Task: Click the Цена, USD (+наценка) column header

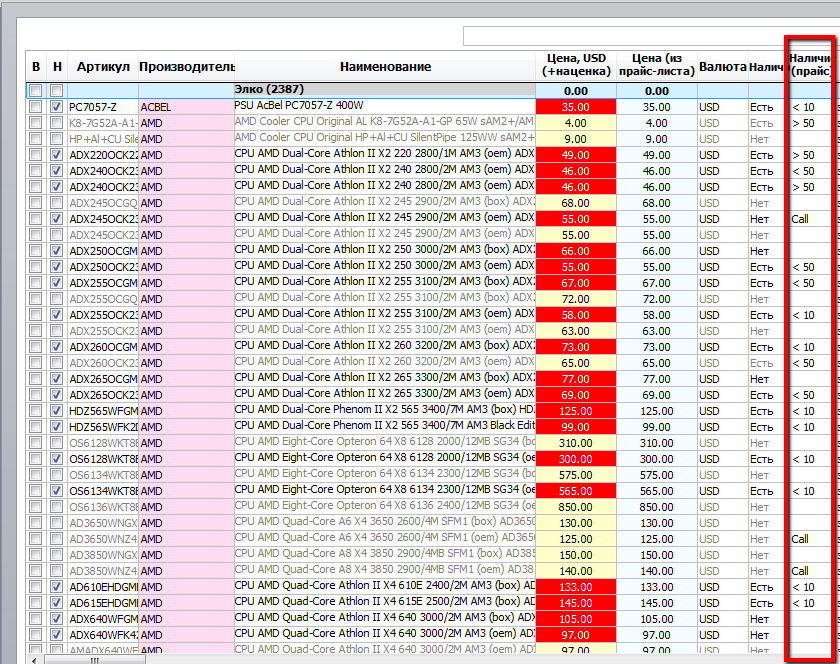Action: 576,65
